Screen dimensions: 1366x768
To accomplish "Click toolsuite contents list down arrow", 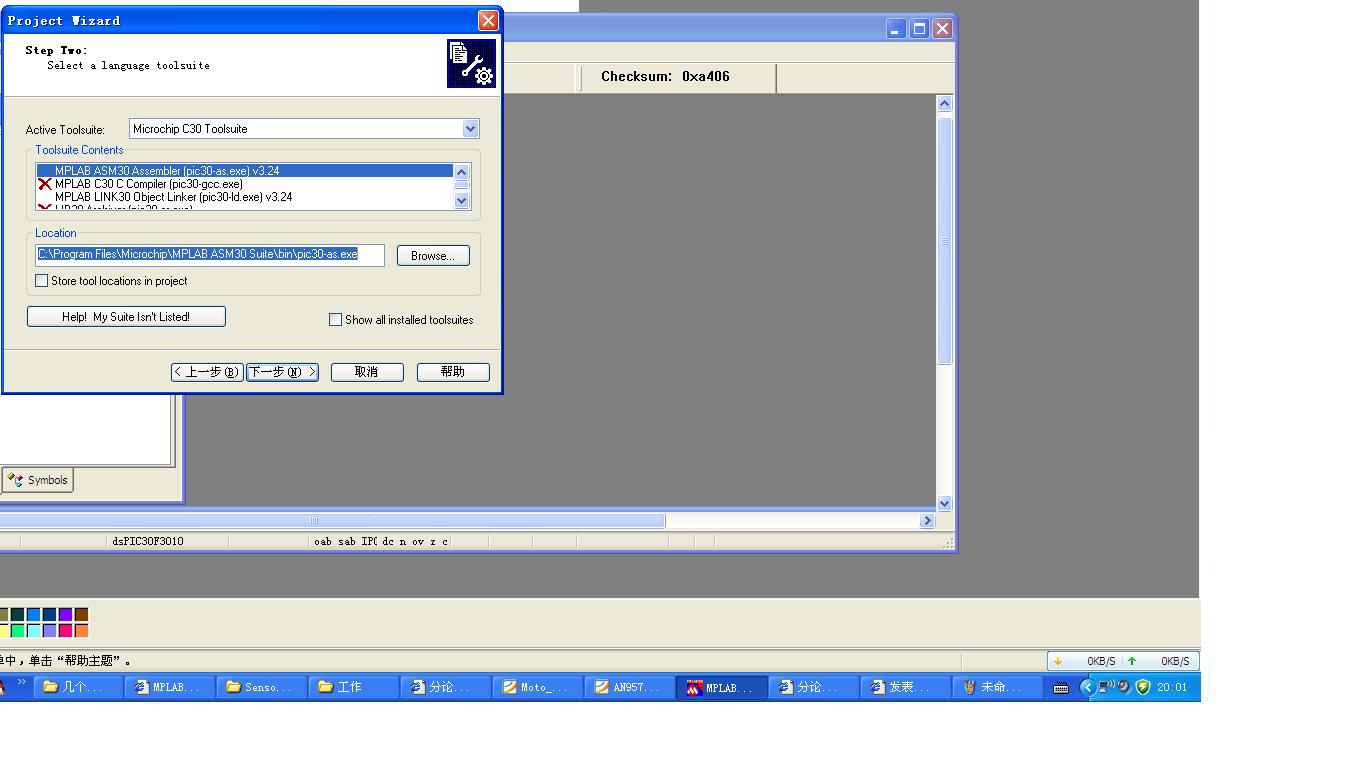I will (x=461, y=200).
